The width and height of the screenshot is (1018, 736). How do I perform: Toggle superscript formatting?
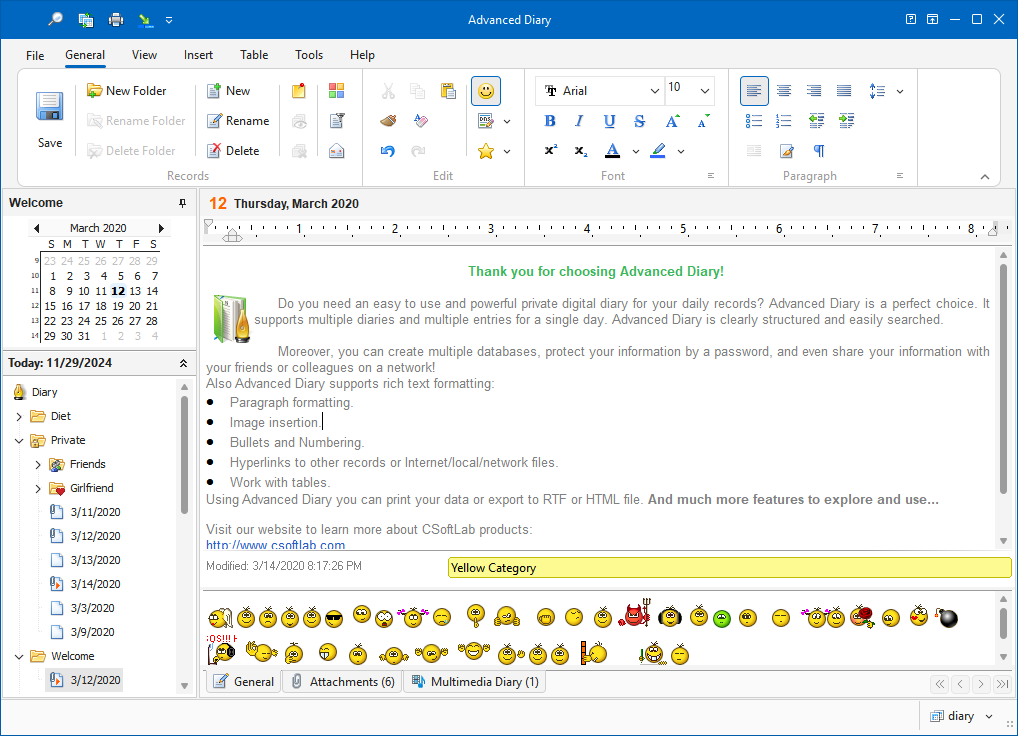click(x=550, y=151)
